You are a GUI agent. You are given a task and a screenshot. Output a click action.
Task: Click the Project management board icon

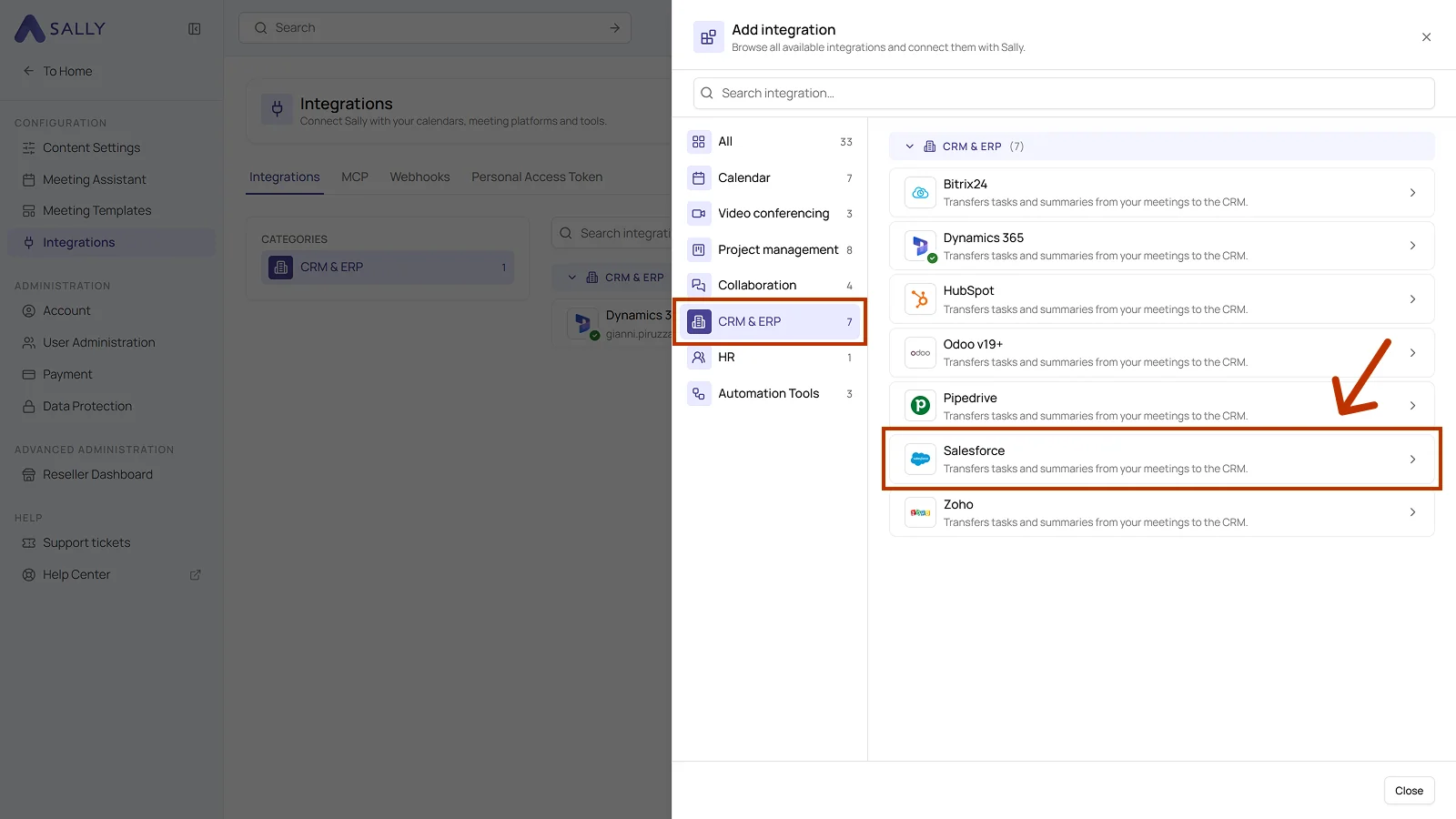(699, 249)
